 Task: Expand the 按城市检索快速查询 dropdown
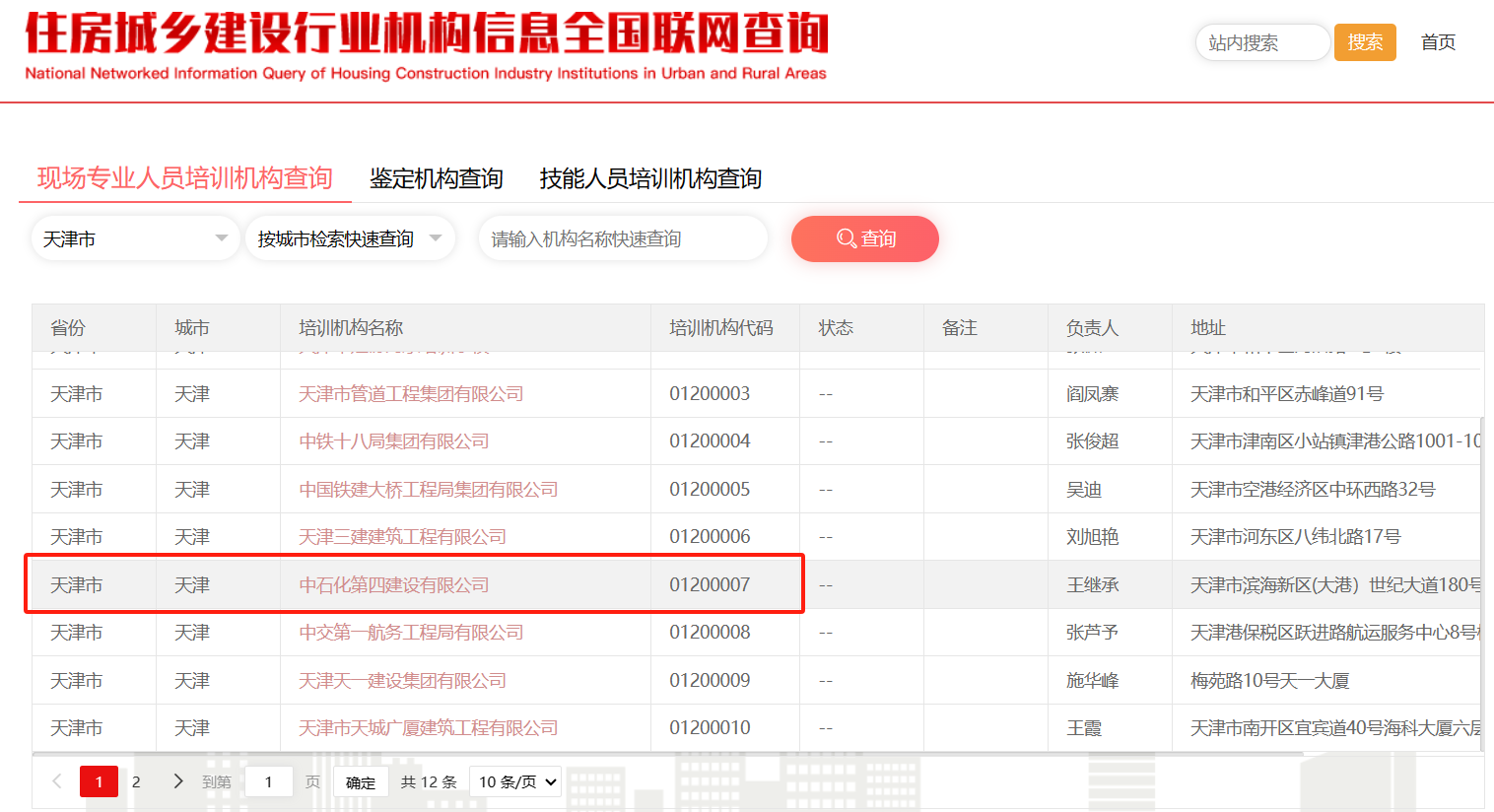click(x=350, y=238)
